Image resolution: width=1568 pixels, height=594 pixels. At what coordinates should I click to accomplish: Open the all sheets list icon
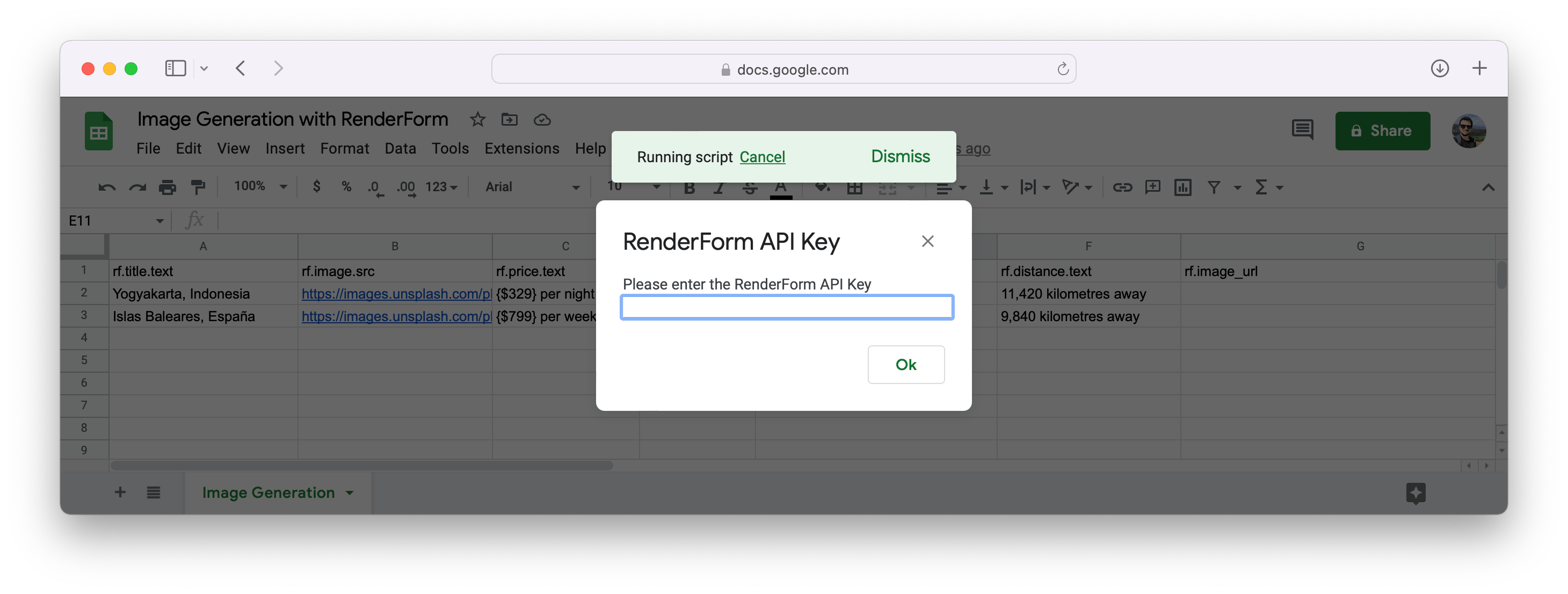[154, 492]
